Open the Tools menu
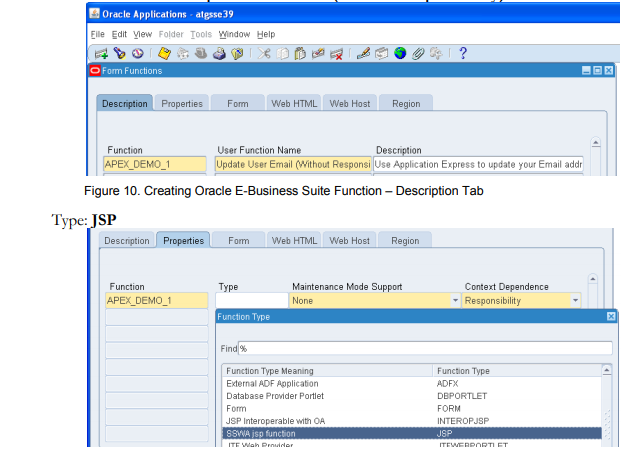This screenshot has width=622, height=451. (201, 34)
